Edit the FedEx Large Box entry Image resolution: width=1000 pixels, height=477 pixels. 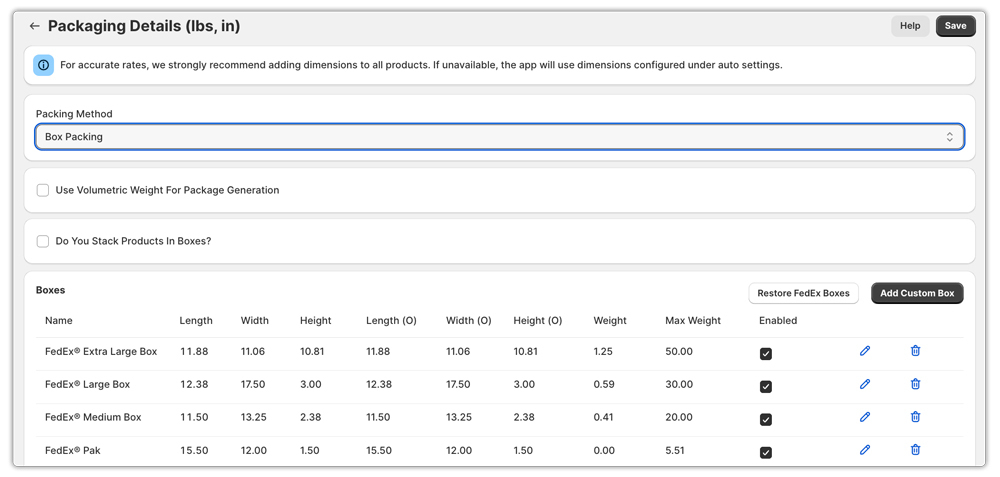point(865,384)
